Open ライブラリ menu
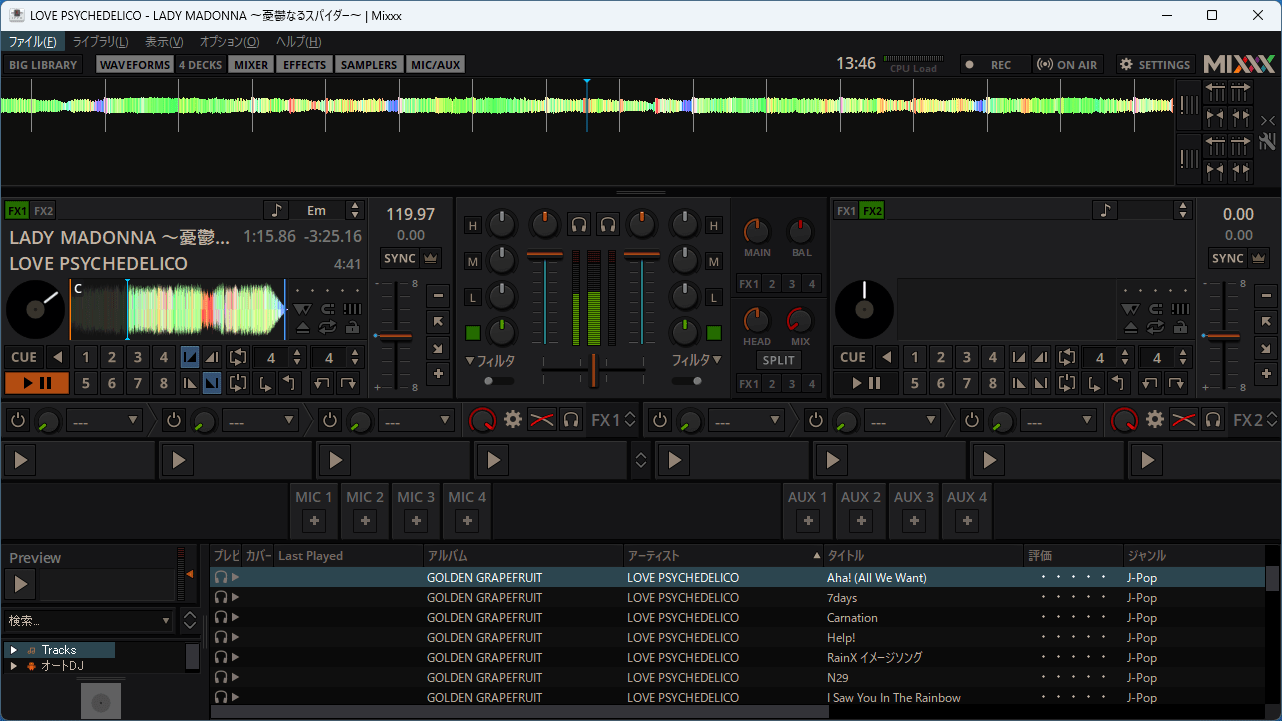The width and height of the screenshot is (1282, 721). [100, 41]
